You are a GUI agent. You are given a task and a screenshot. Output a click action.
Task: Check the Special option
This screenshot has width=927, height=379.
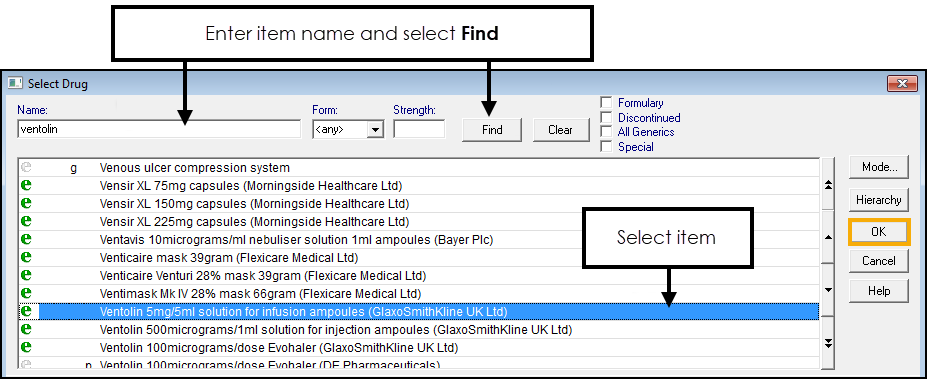pyautogui.click(x=606, y=147)
